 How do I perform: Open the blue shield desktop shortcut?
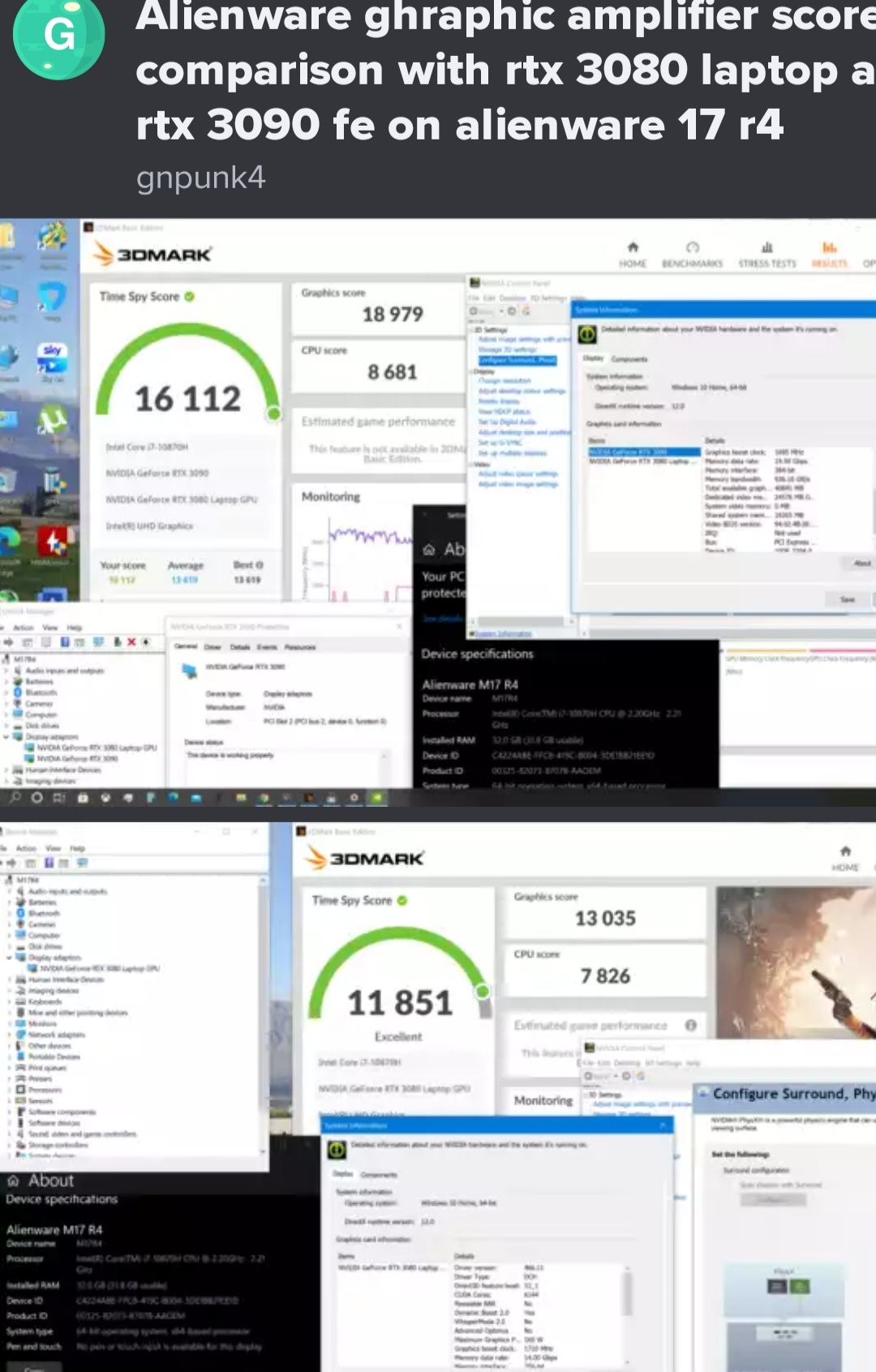click(52, 297)
